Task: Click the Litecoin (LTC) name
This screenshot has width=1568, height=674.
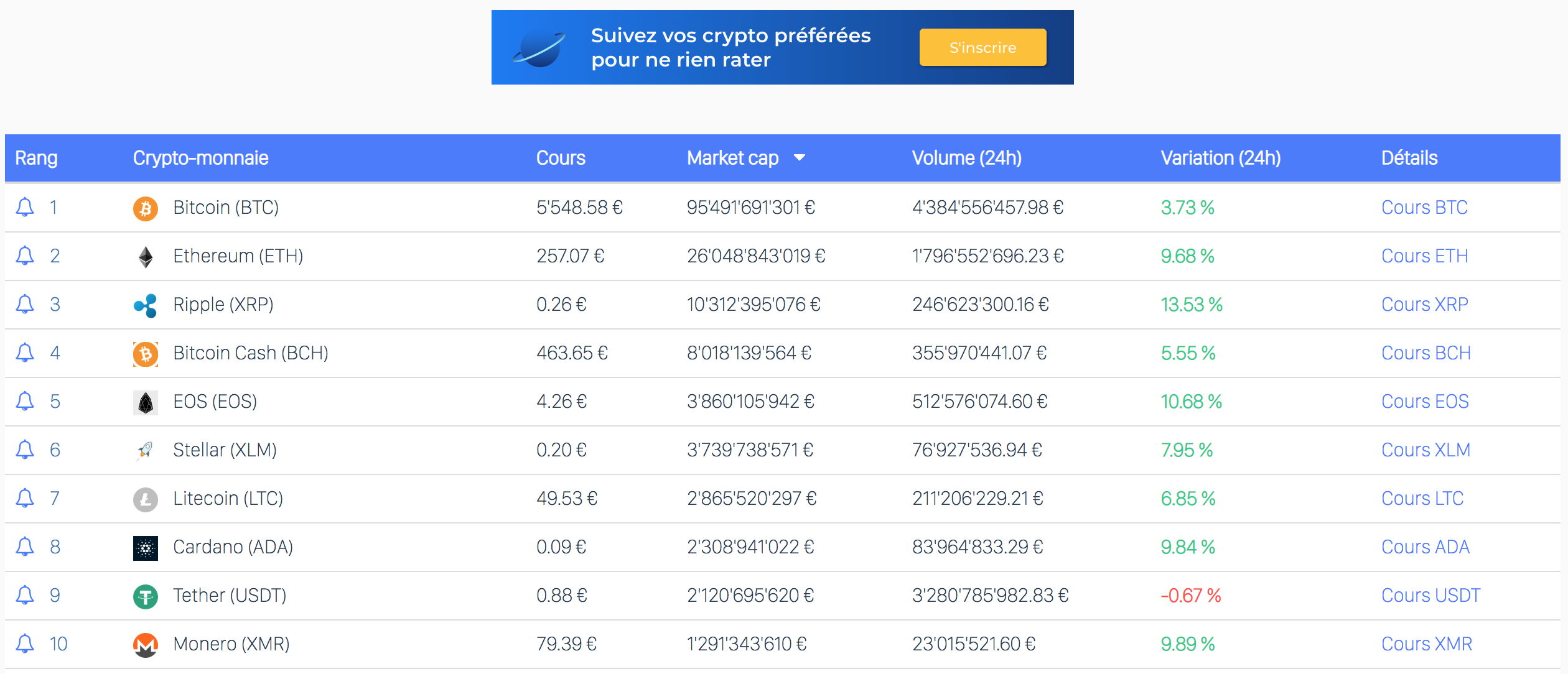Action: (x=228, y=498)
